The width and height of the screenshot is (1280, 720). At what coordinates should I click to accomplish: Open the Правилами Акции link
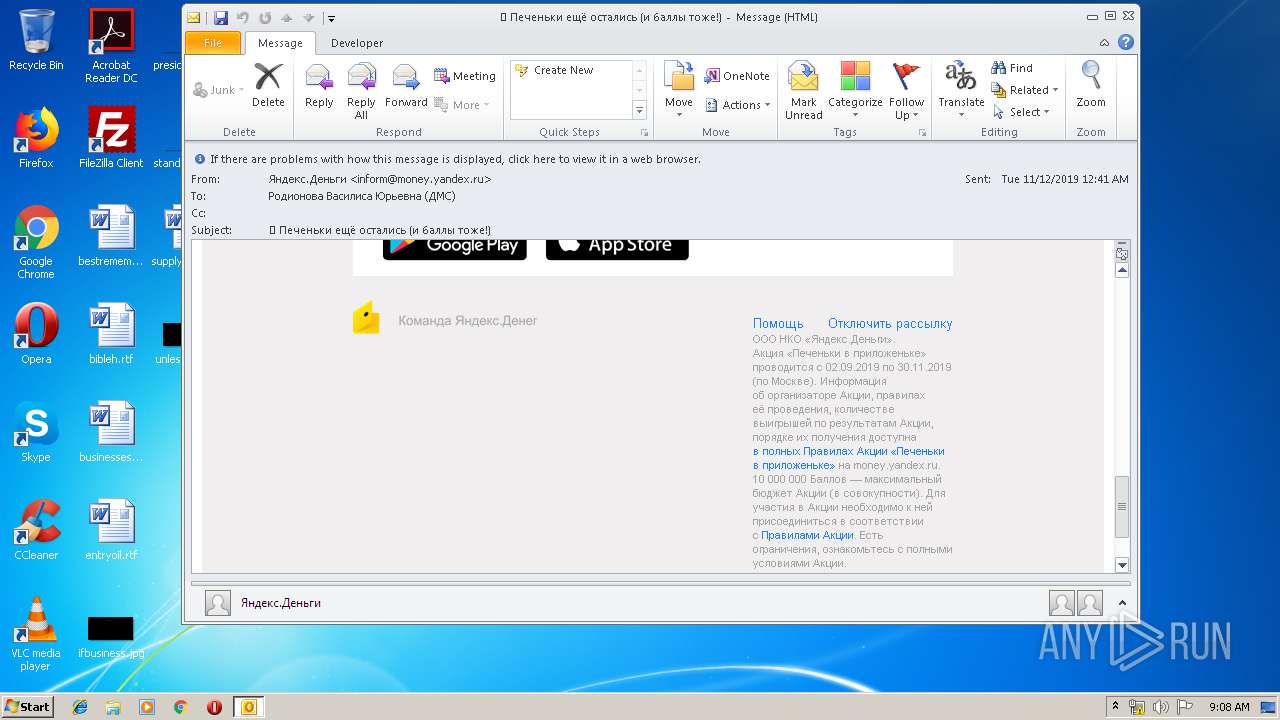(808, 535)
